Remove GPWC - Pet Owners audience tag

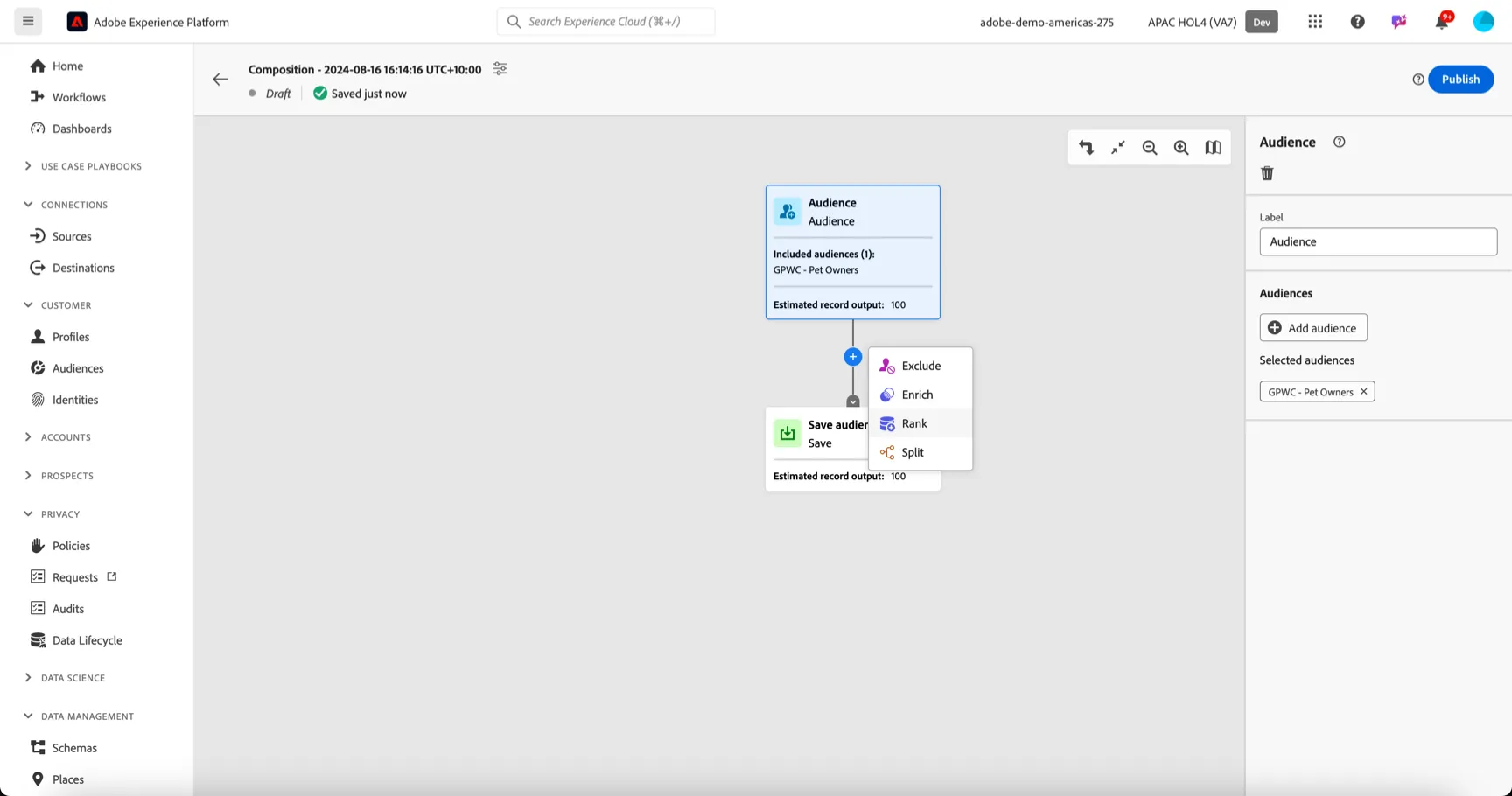[1363, 392]
